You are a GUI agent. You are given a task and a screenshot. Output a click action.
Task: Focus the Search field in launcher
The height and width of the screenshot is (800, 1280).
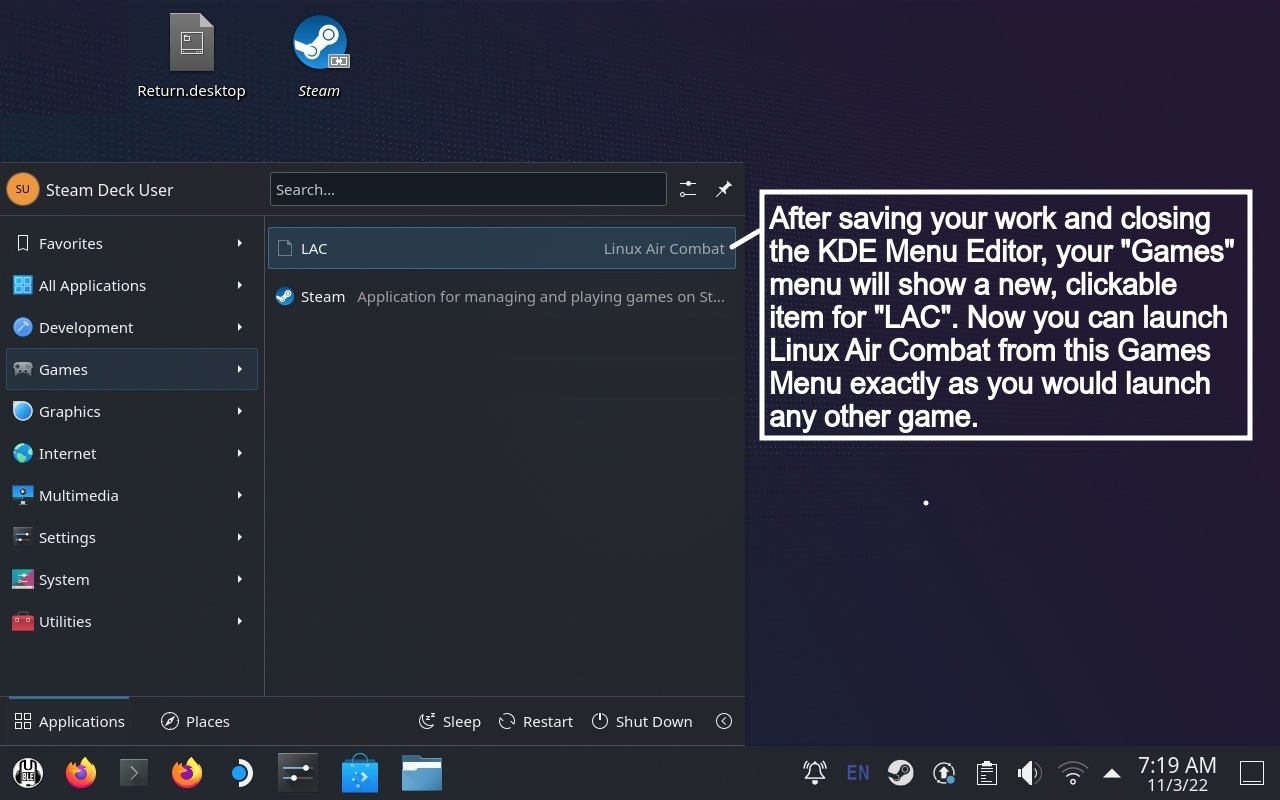click(x=468, y=189)
